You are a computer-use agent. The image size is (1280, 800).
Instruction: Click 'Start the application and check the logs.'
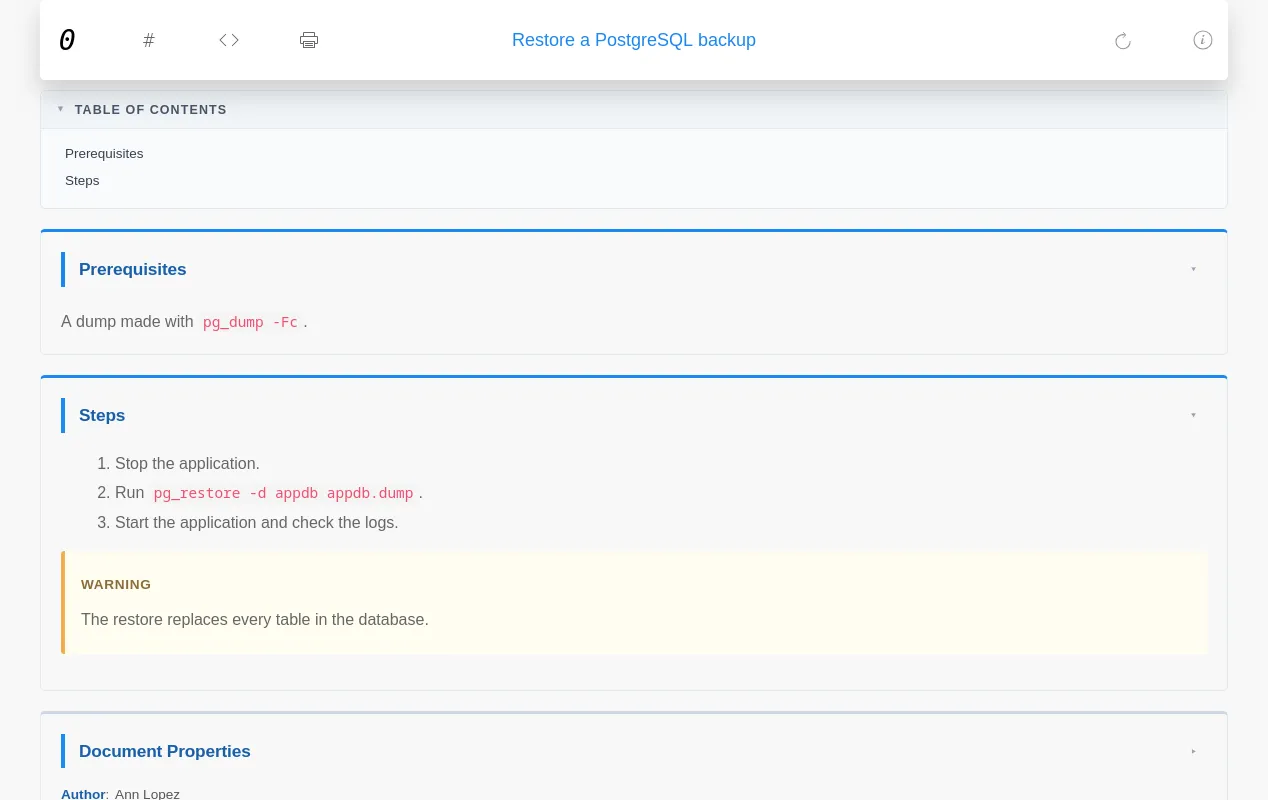257,523
